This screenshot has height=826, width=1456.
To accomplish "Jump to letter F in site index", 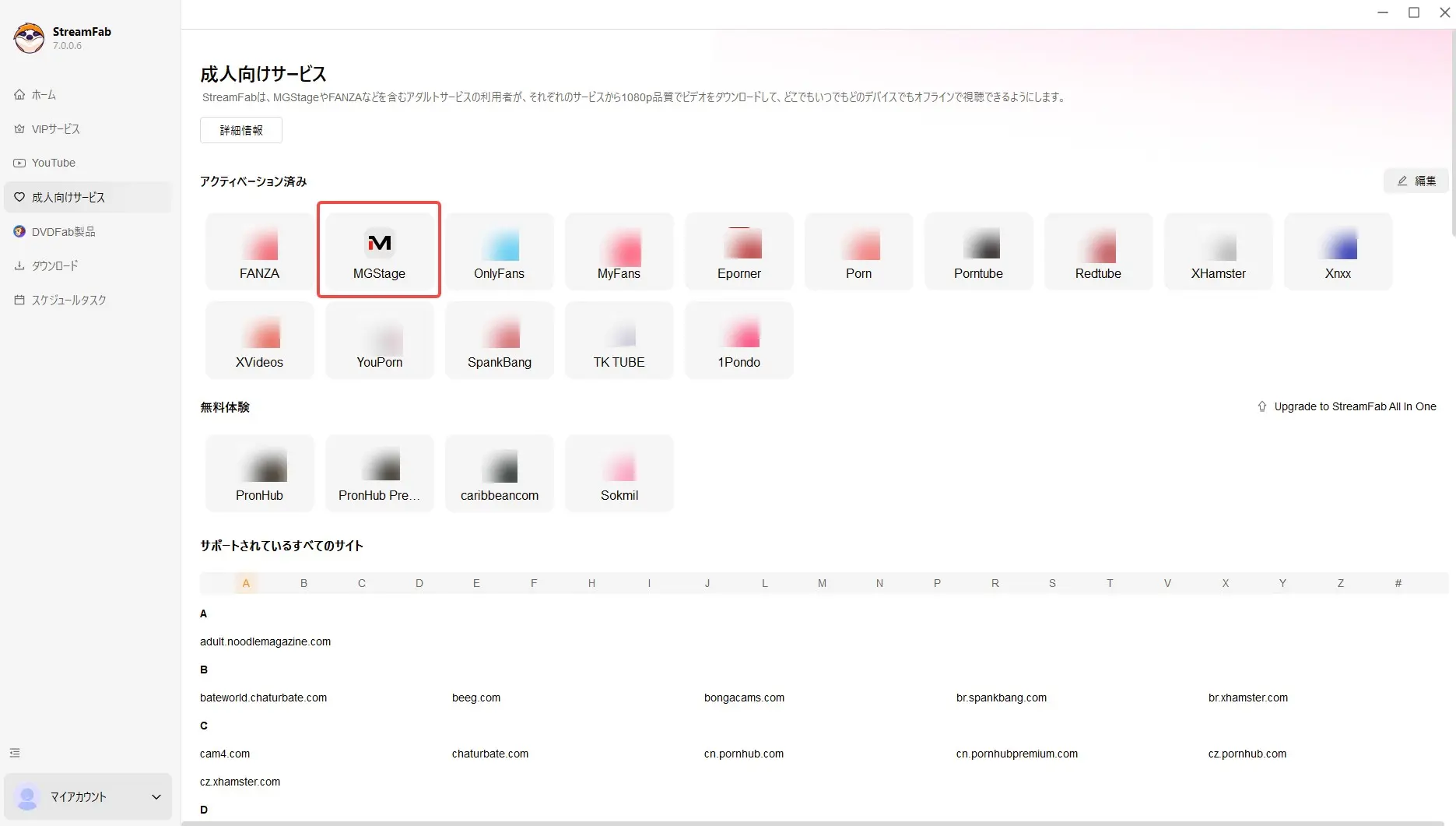I will point(534,583).
